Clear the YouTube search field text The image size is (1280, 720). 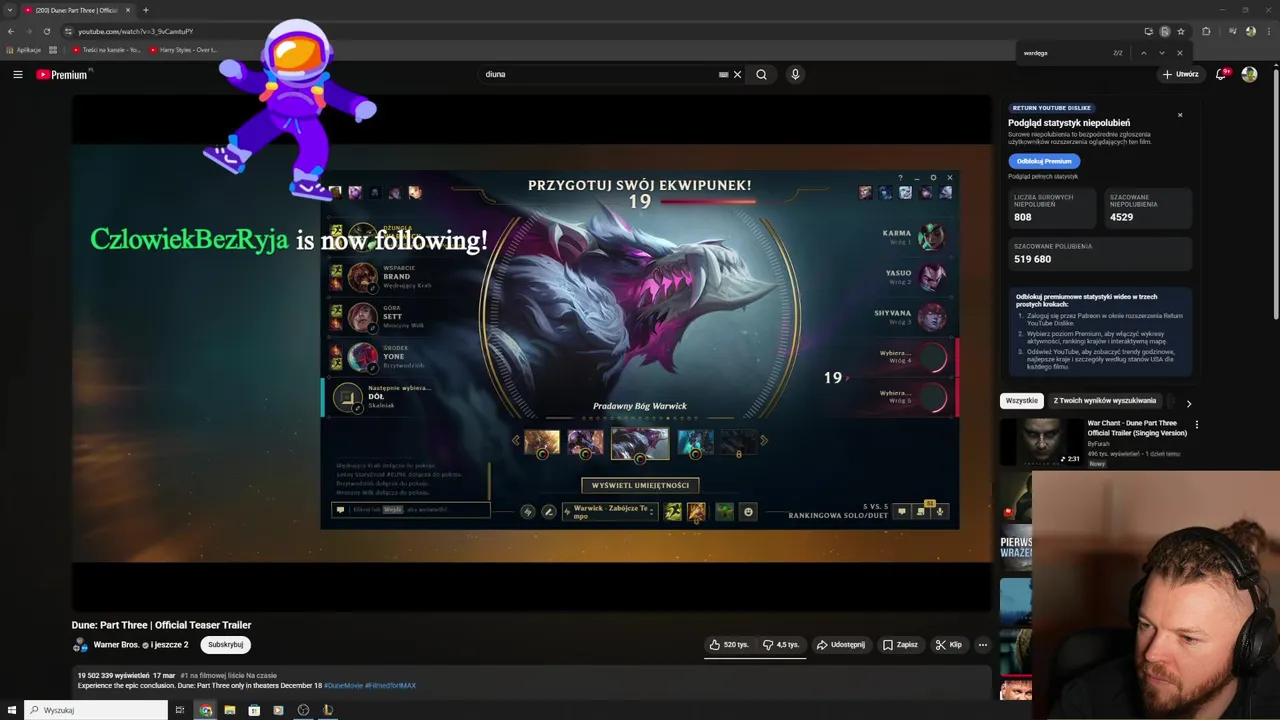coord(738,74)
